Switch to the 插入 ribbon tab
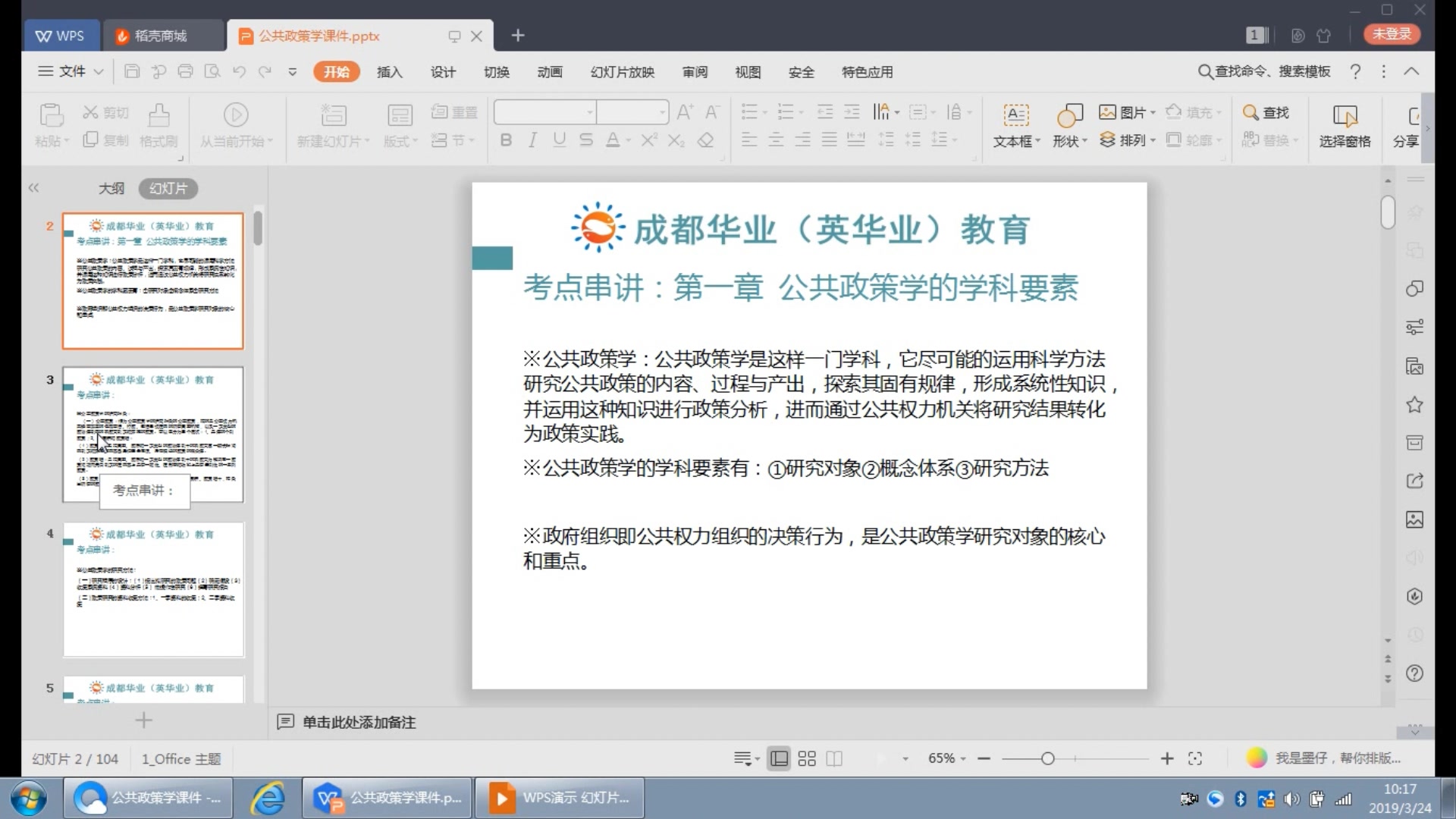The width and height of the screenshot is (1456, 819). point(389,72)
